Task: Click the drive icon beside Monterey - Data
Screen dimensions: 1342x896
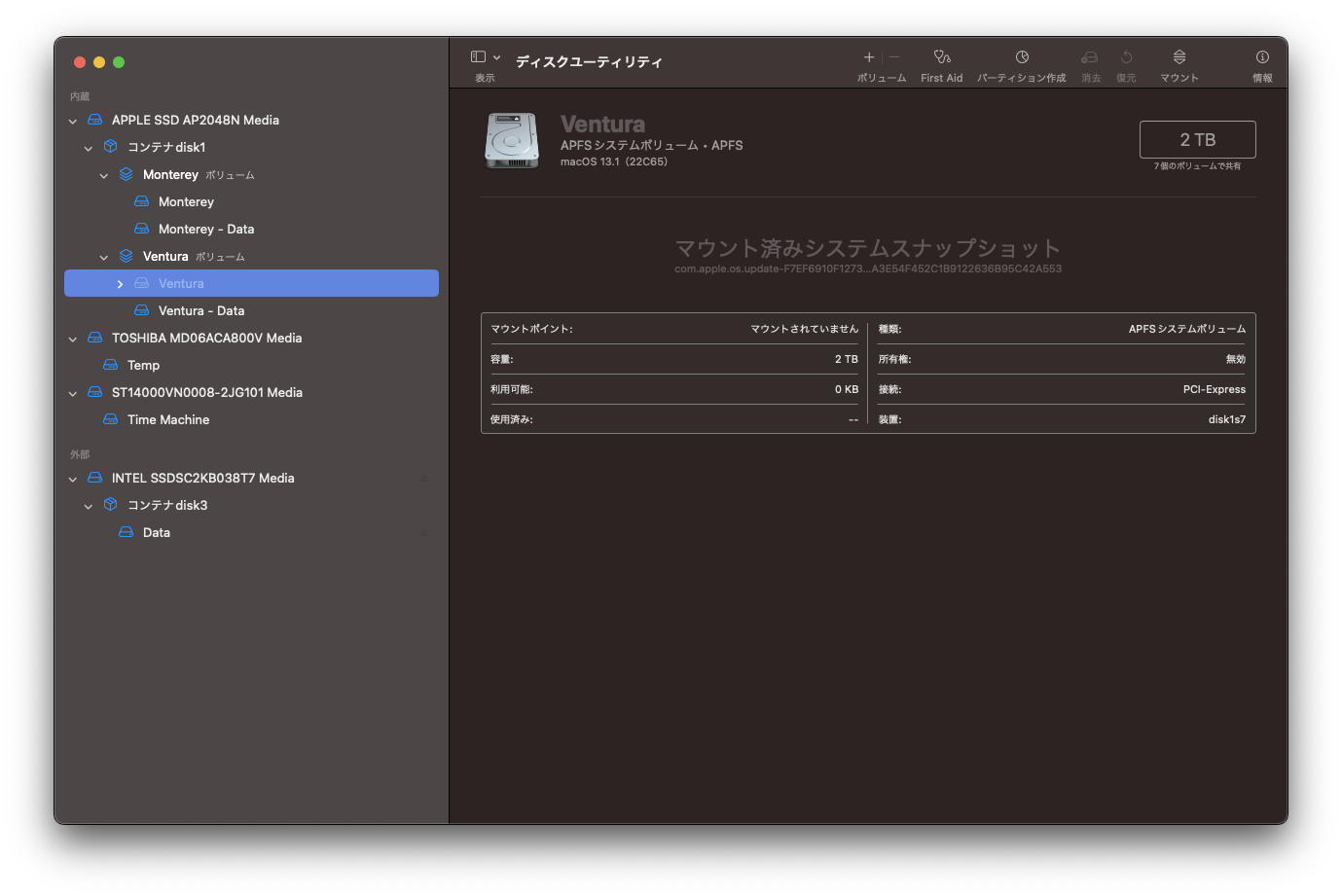Action: pos(142,229)
